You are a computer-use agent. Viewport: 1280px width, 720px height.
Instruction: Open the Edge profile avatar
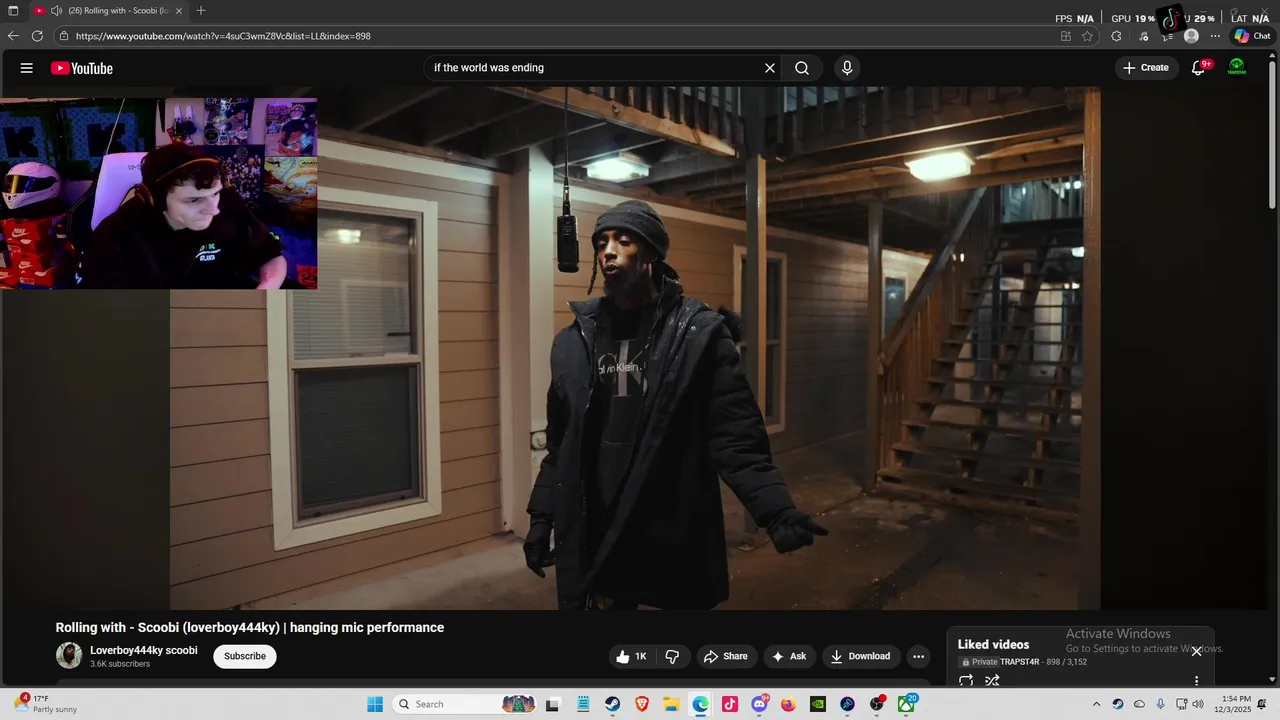tap(1191, 36)
